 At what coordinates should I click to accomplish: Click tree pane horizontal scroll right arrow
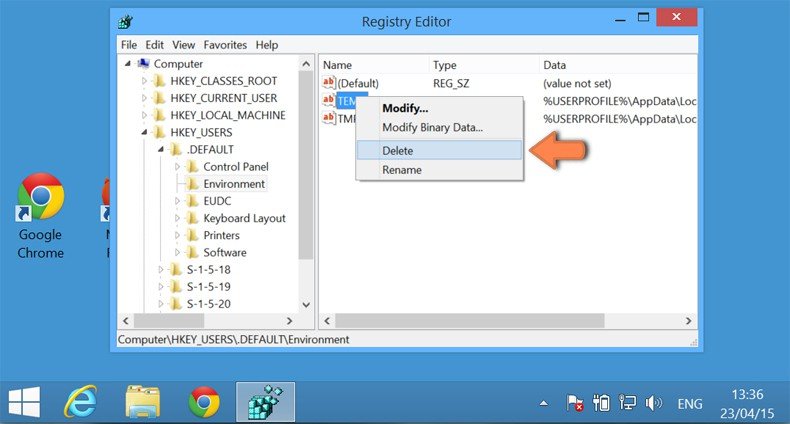289,320
